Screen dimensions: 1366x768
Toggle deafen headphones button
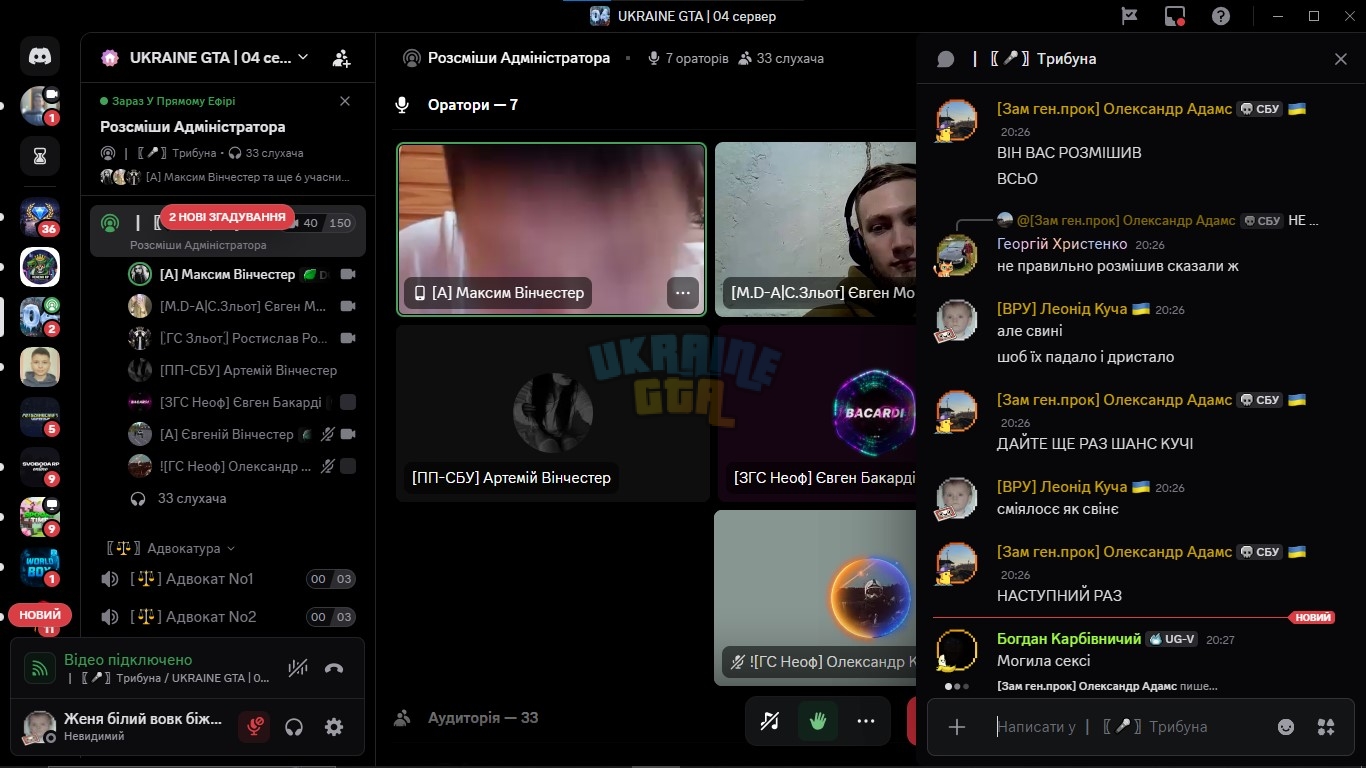point(294,727)
